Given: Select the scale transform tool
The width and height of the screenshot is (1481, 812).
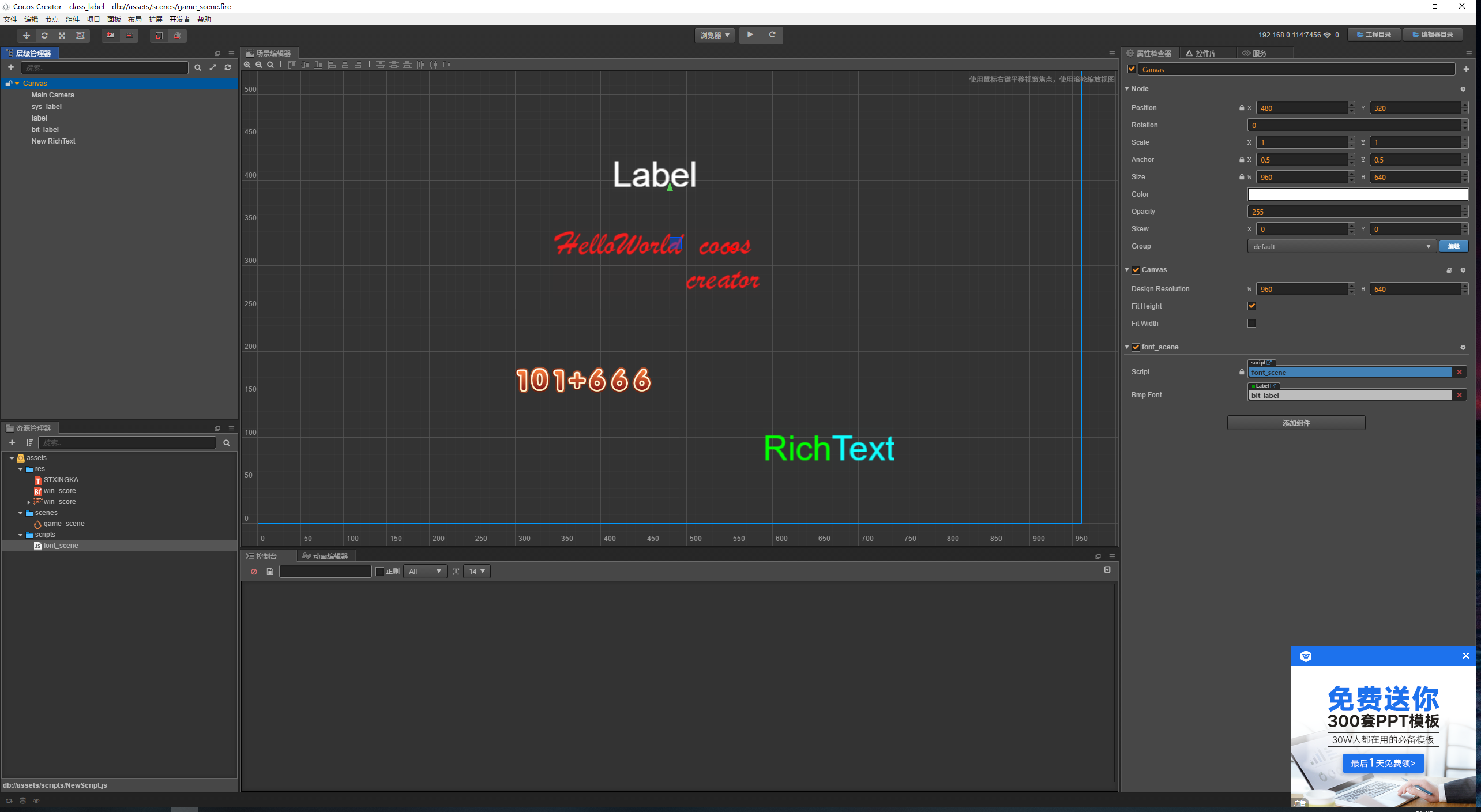Looking at the screenshot, I should point(62,36).
